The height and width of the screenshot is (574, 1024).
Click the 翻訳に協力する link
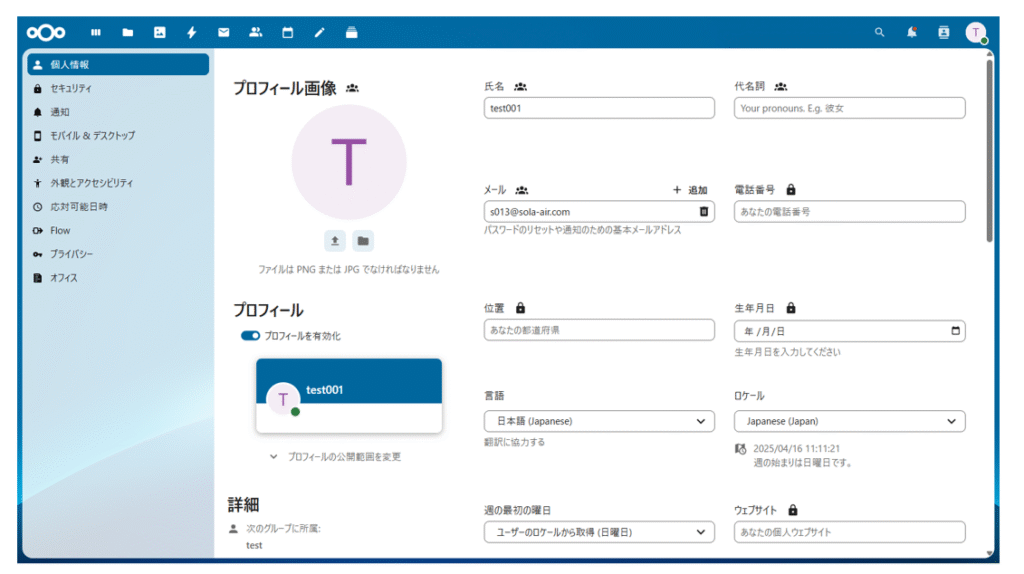coord(515,442)
